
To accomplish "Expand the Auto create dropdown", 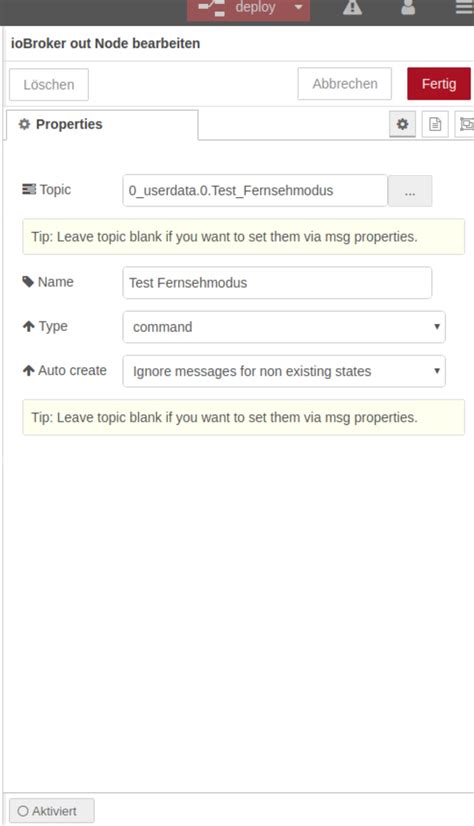I will click(284, 371).
